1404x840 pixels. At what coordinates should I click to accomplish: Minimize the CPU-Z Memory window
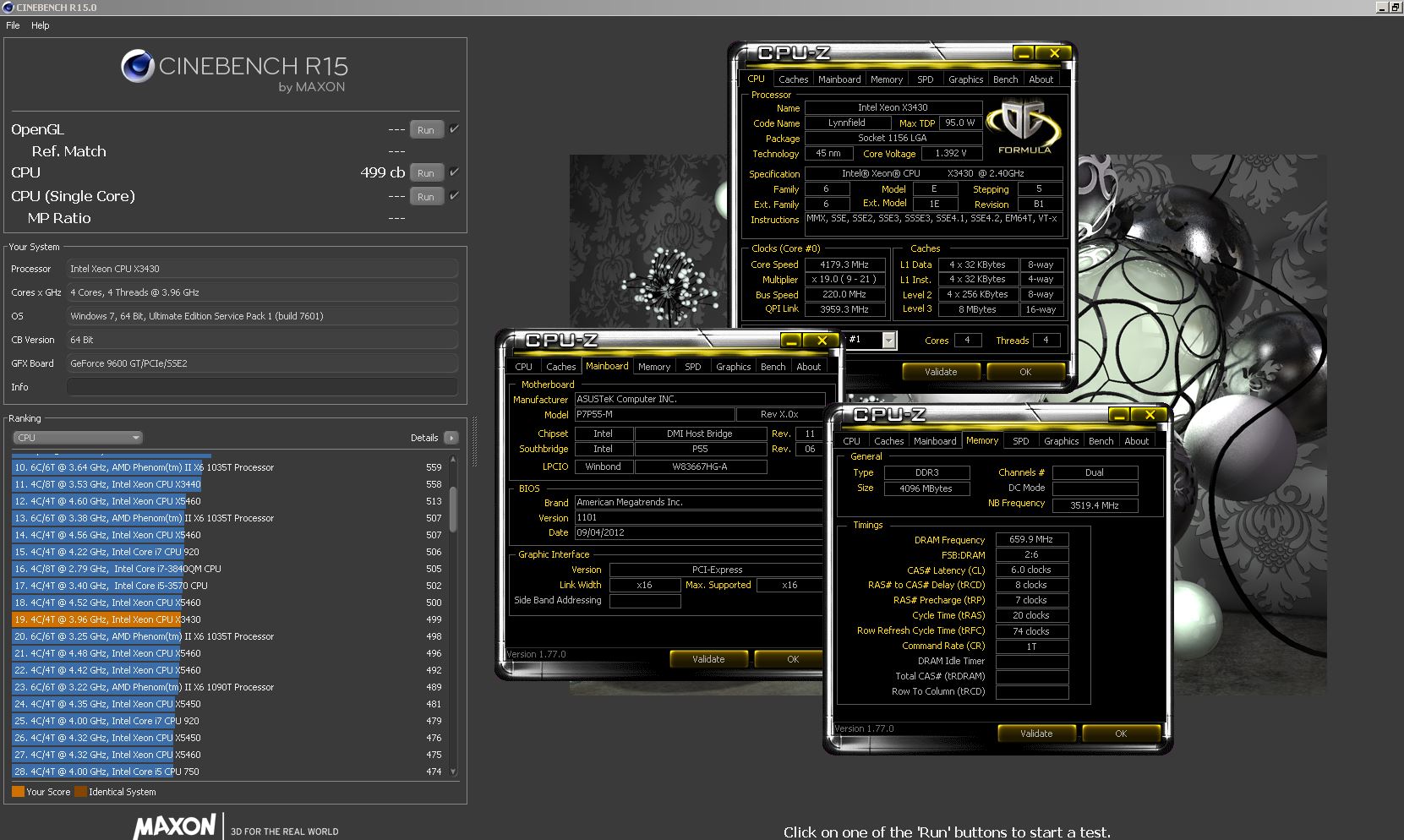pos(1119,415)
